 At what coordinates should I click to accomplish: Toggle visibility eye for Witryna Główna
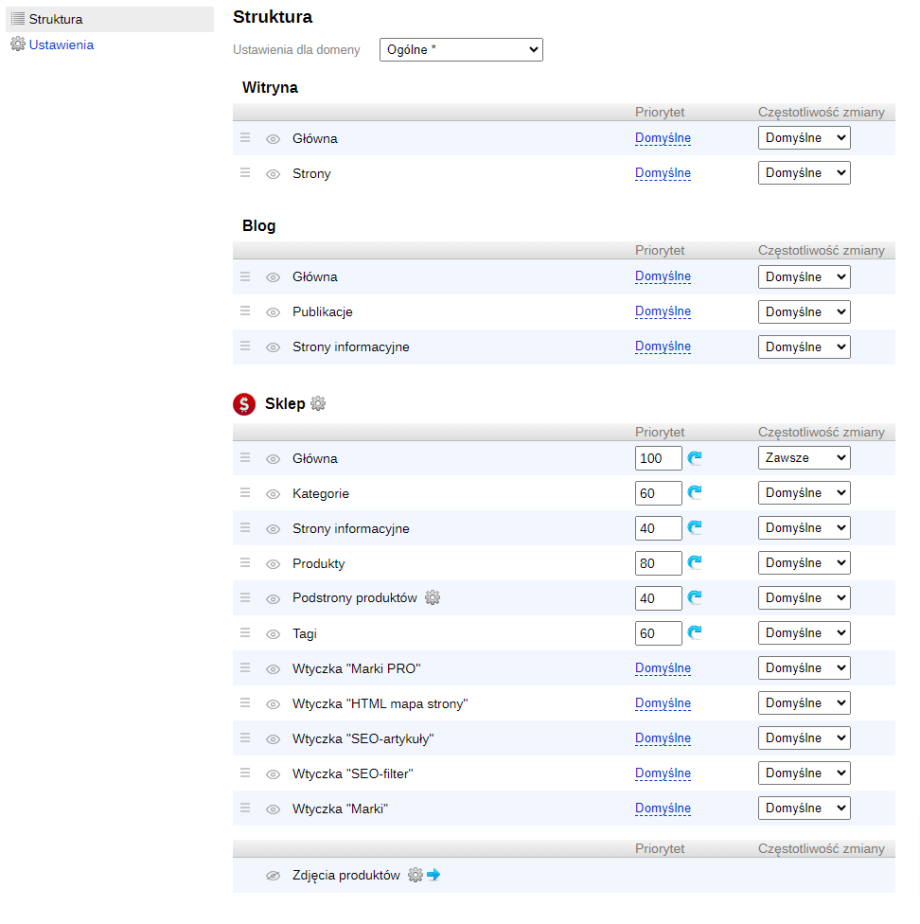point(273,139)
